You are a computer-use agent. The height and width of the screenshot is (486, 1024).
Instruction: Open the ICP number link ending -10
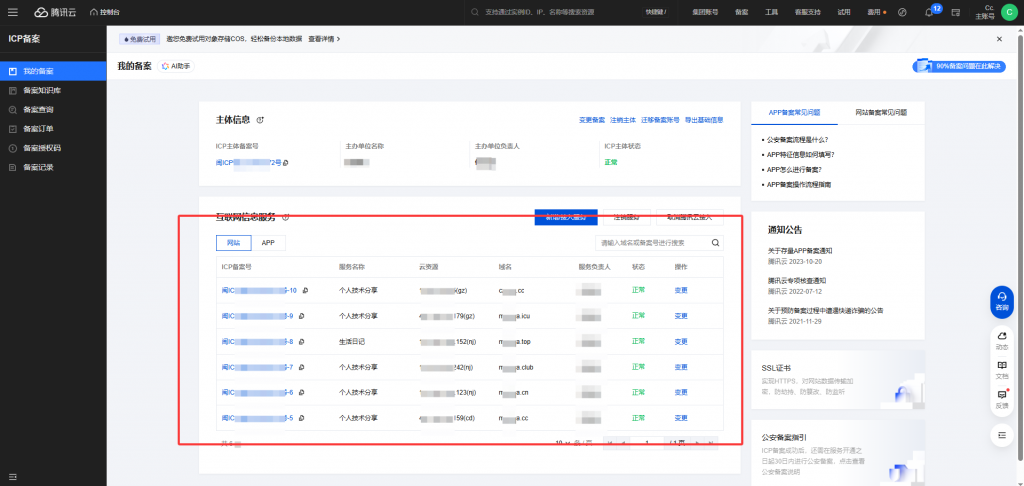click(259, 290)
